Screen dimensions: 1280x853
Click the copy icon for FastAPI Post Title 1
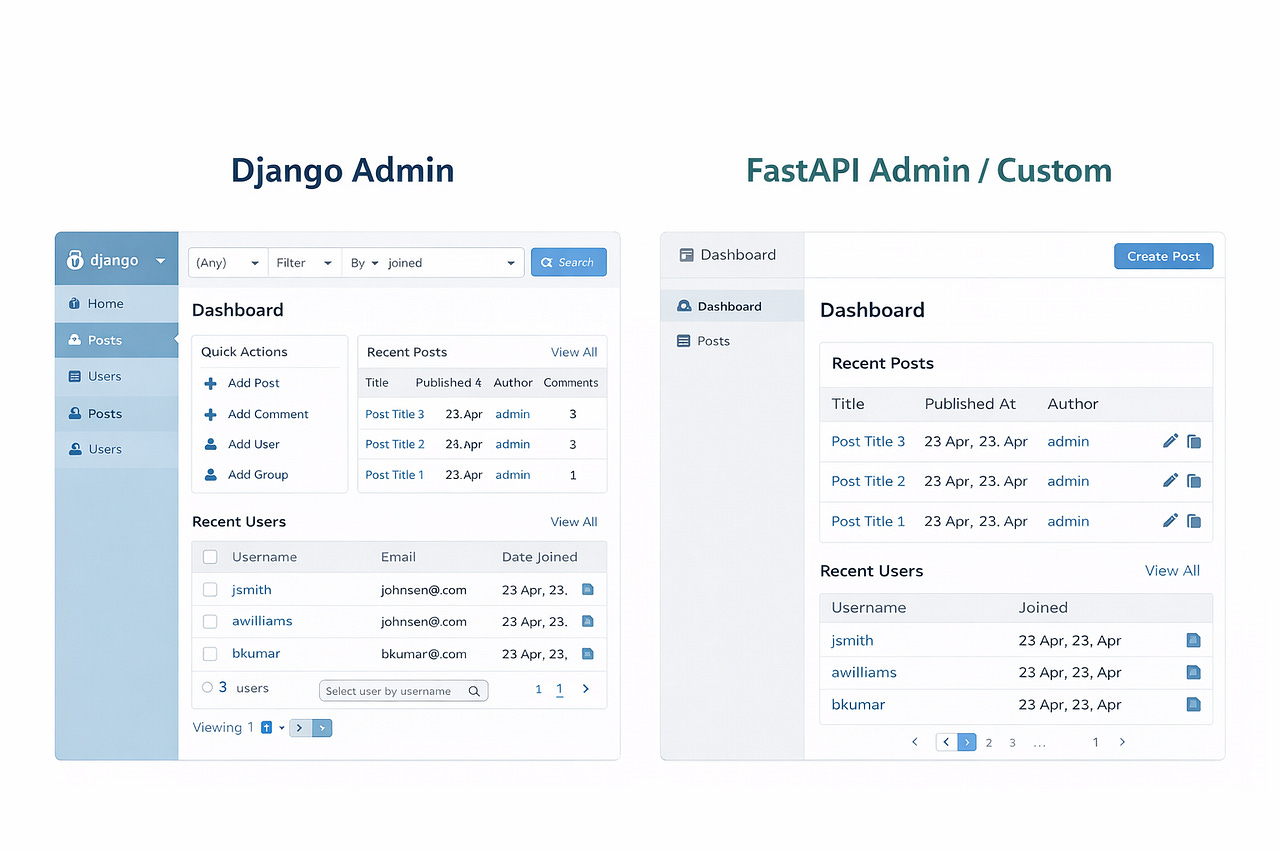point(1194,521)
